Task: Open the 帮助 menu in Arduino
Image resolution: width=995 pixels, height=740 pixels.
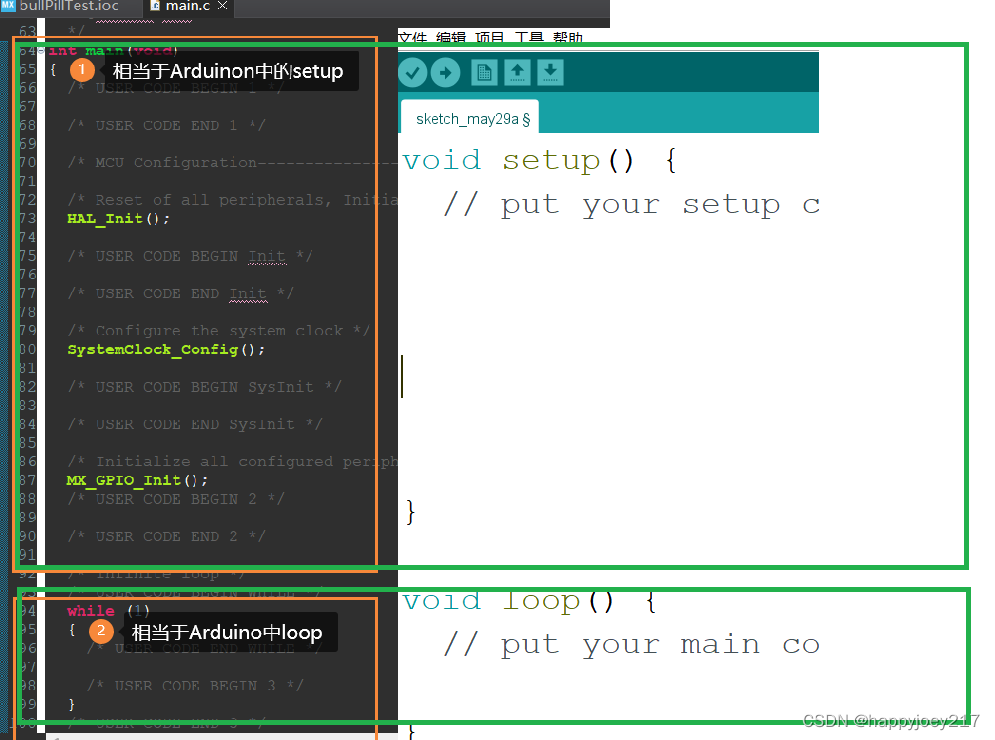Action: pyautogui.click(x=567, y=37)
